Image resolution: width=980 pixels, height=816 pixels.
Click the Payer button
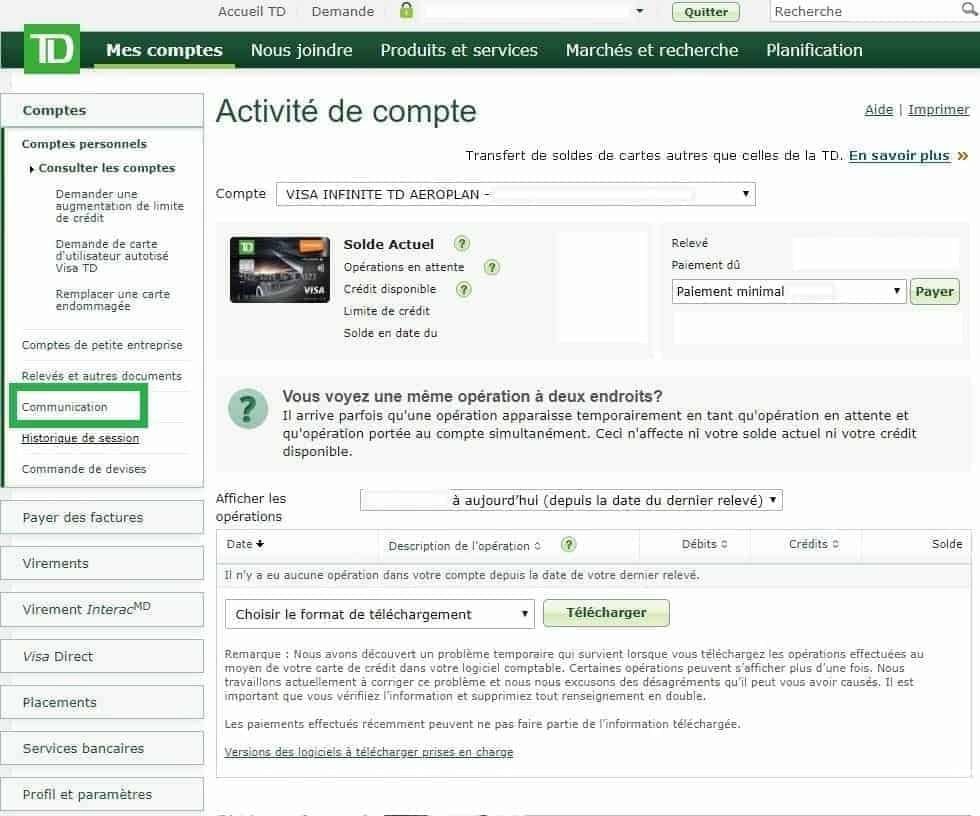[x=934, y=291]
